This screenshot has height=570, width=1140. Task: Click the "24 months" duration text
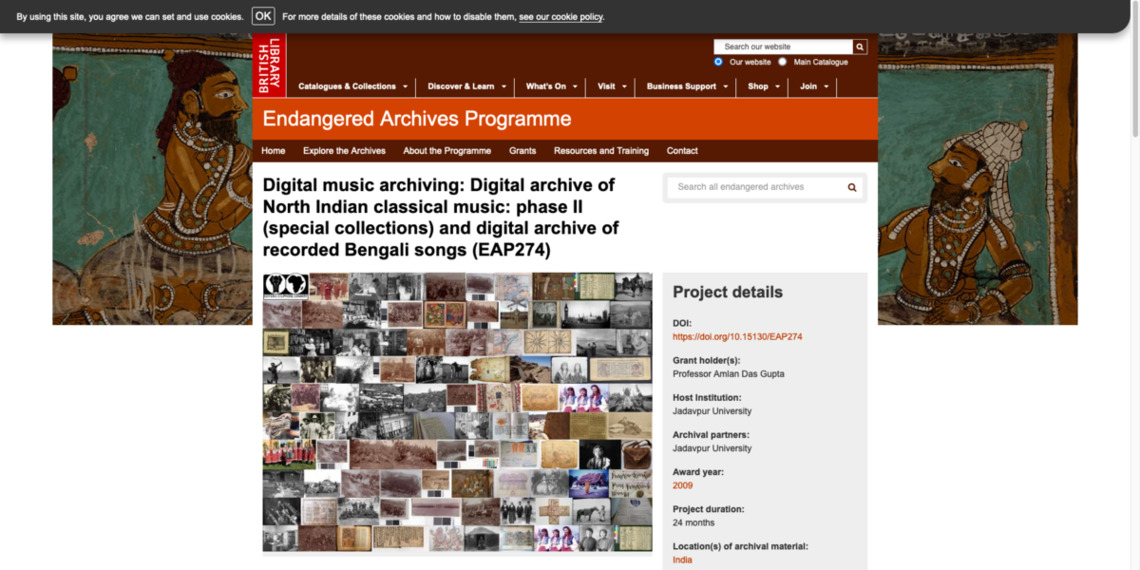click(694, 523)
